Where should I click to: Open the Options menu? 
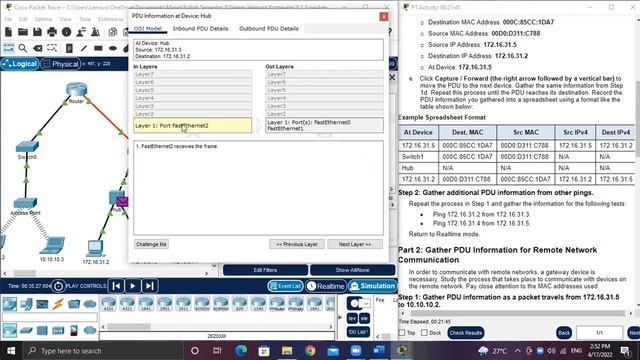pos(43,19)
